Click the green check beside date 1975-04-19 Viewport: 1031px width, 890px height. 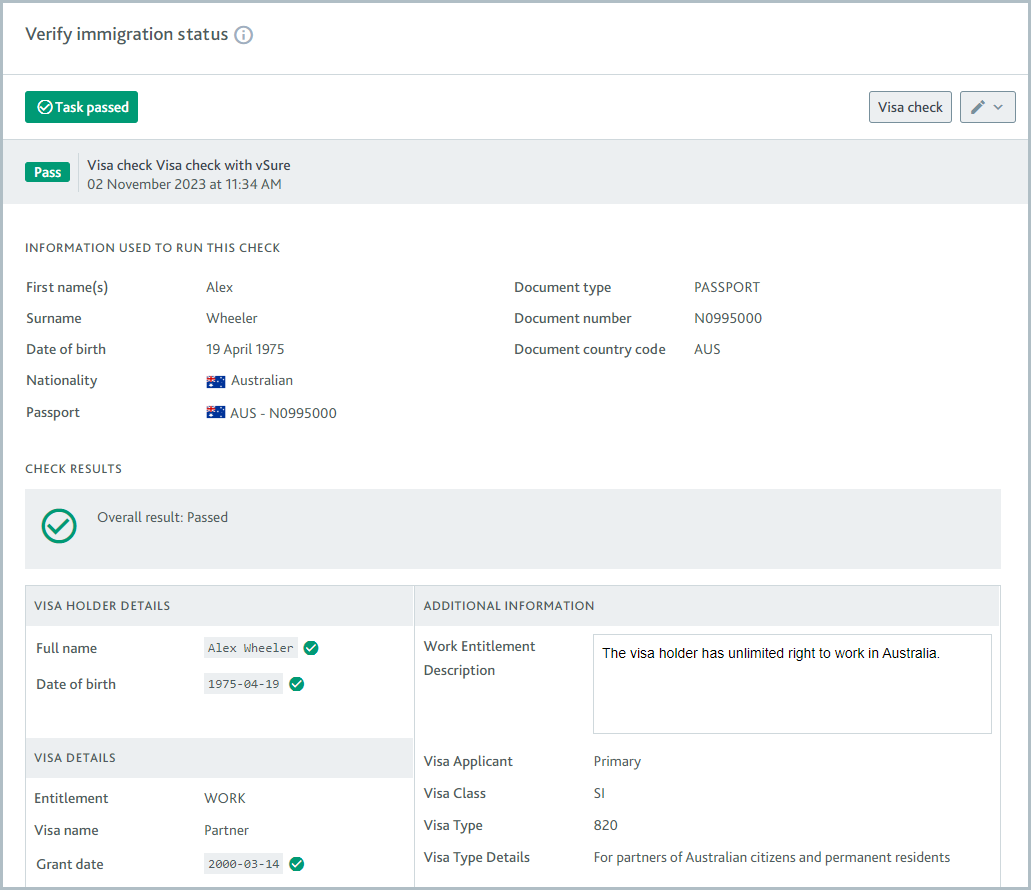point(296,684)
